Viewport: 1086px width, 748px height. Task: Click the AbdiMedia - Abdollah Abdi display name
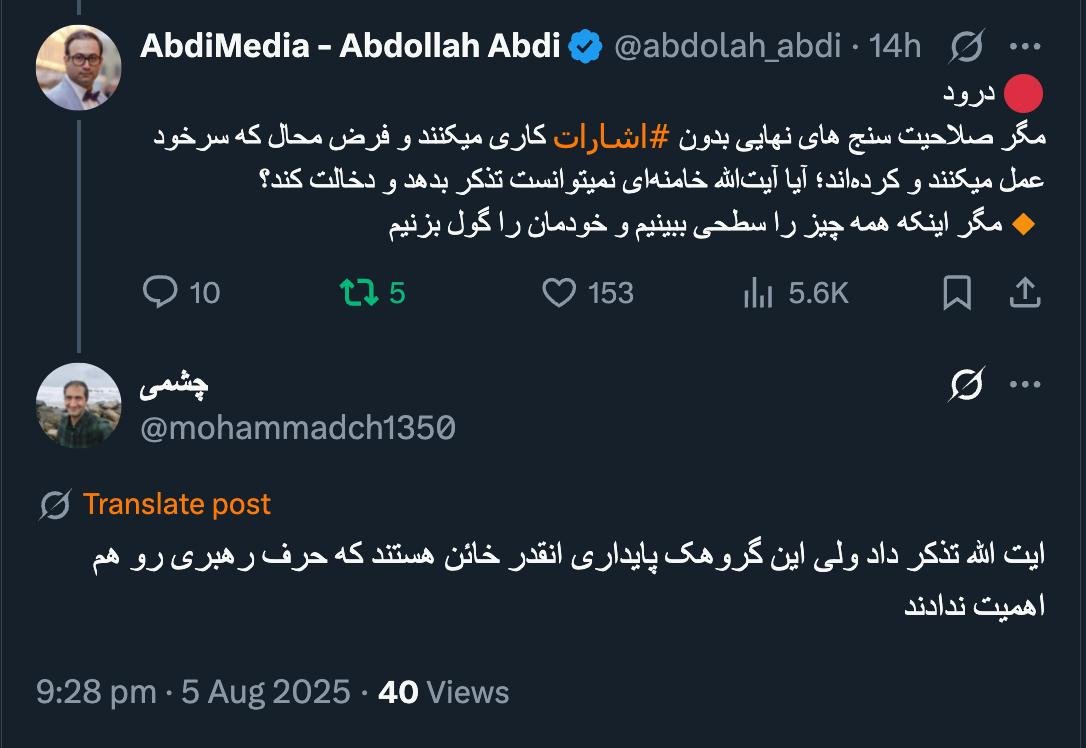pos(350,46)
